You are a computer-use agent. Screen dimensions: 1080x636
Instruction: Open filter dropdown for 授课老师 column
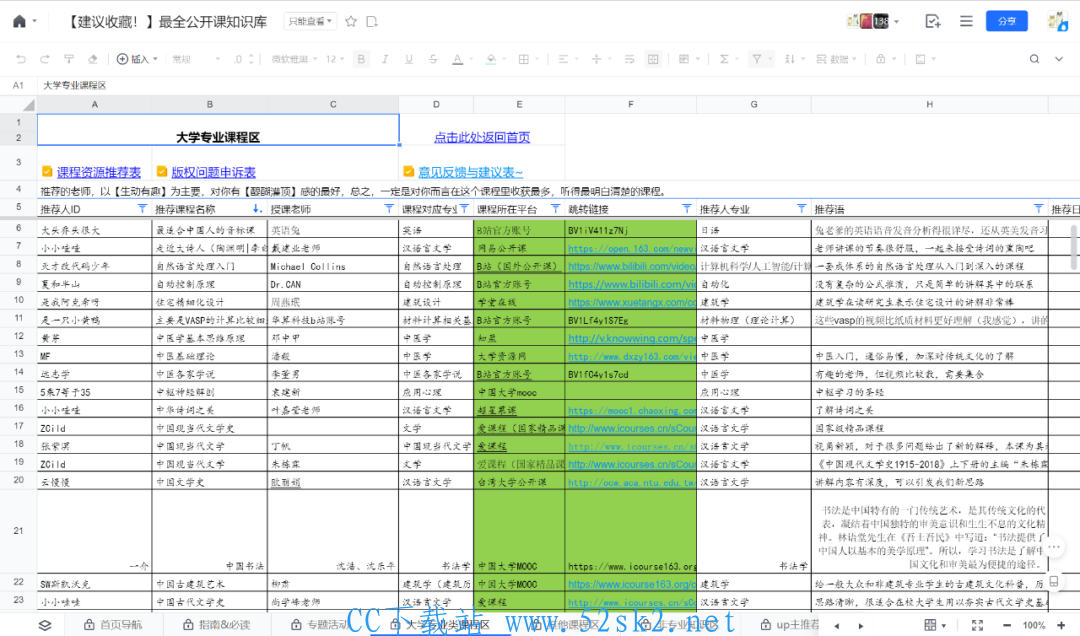pyautogui.click(x=389, y=208)
